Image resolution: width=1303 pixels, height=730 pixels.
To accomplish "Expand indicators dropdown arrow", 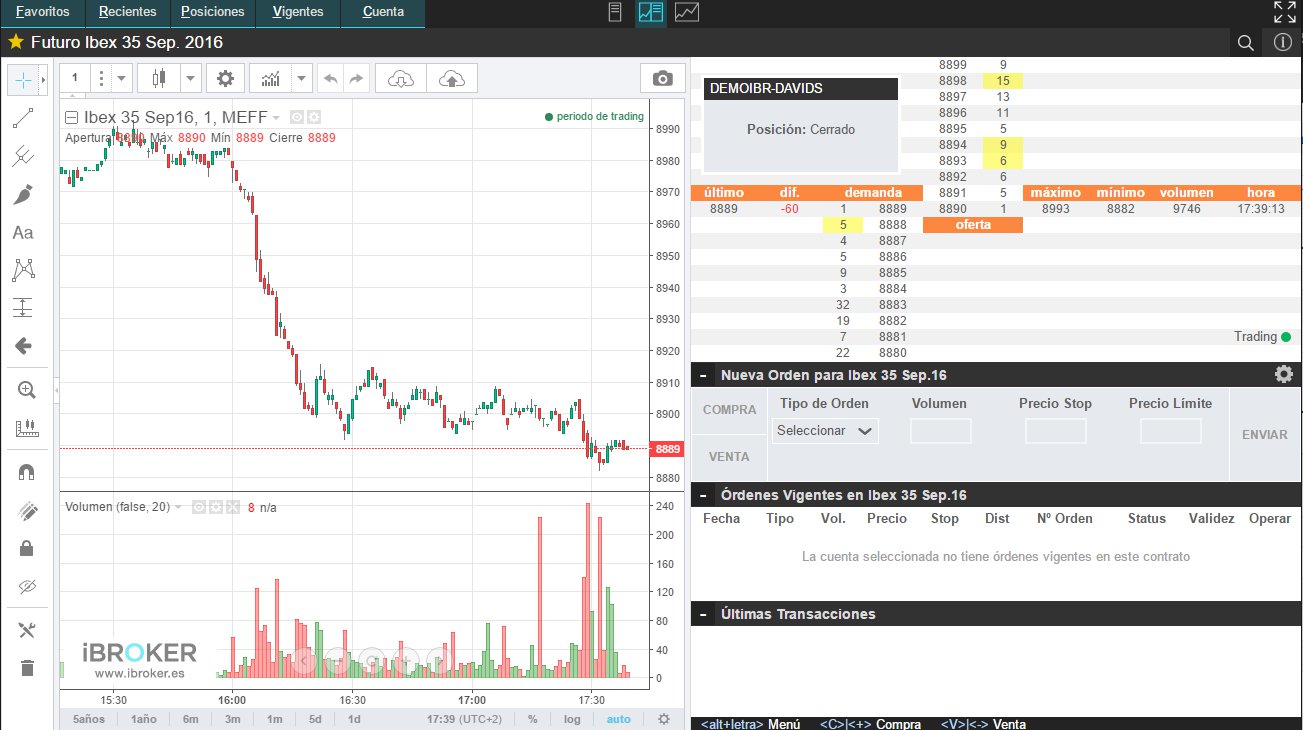I will click(301, 78).
